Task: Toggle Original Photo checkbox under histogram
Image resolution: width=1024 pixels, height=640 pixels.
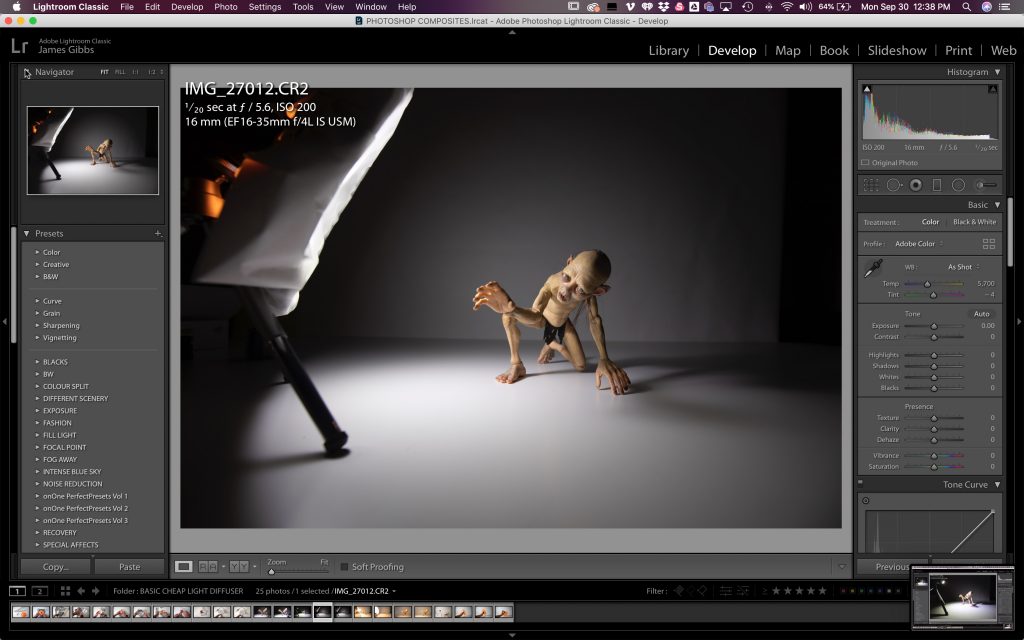Action: tap(865, 163)
